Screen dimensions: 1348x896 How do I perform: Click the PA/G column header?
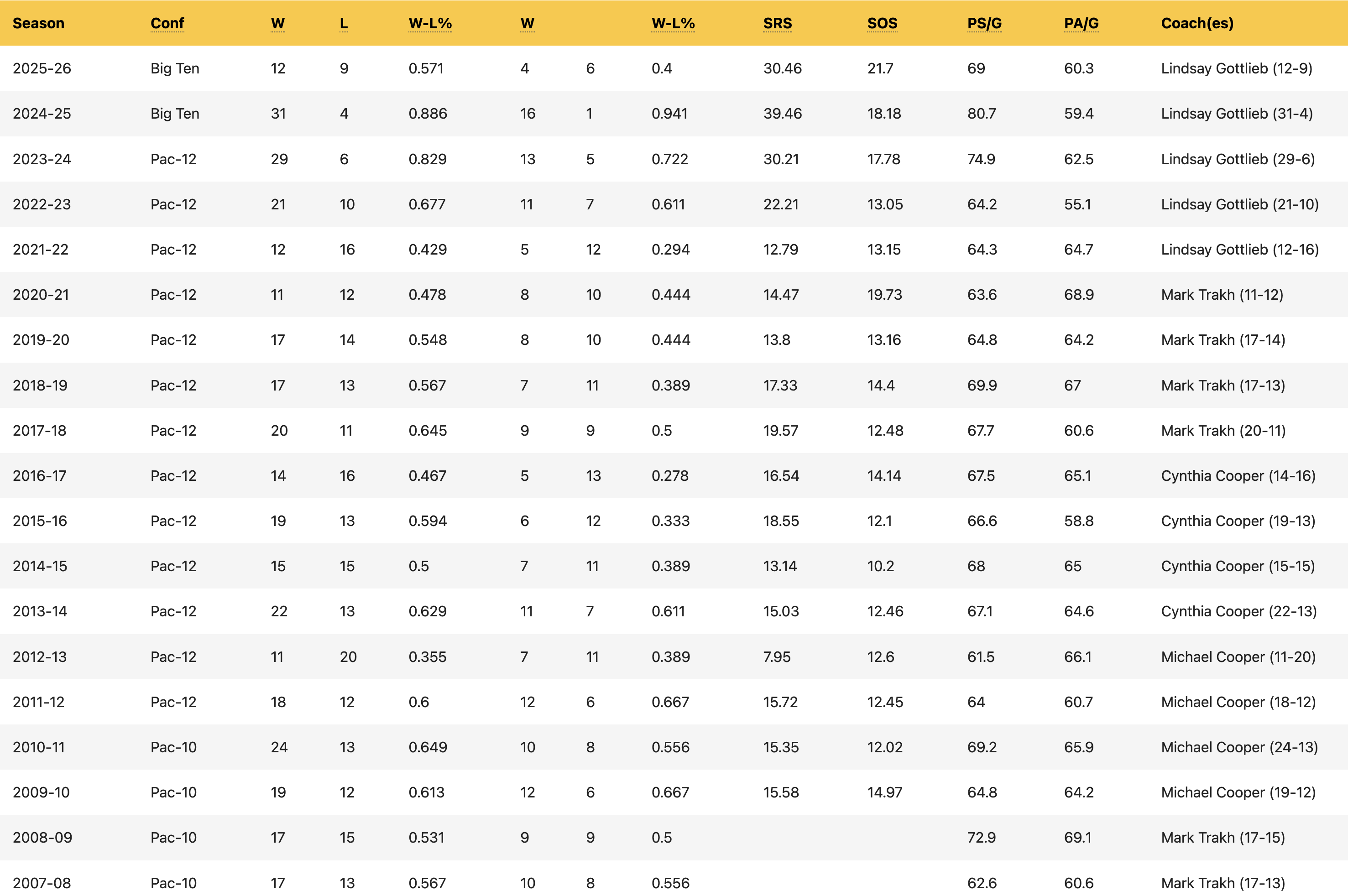point(1081,23)
